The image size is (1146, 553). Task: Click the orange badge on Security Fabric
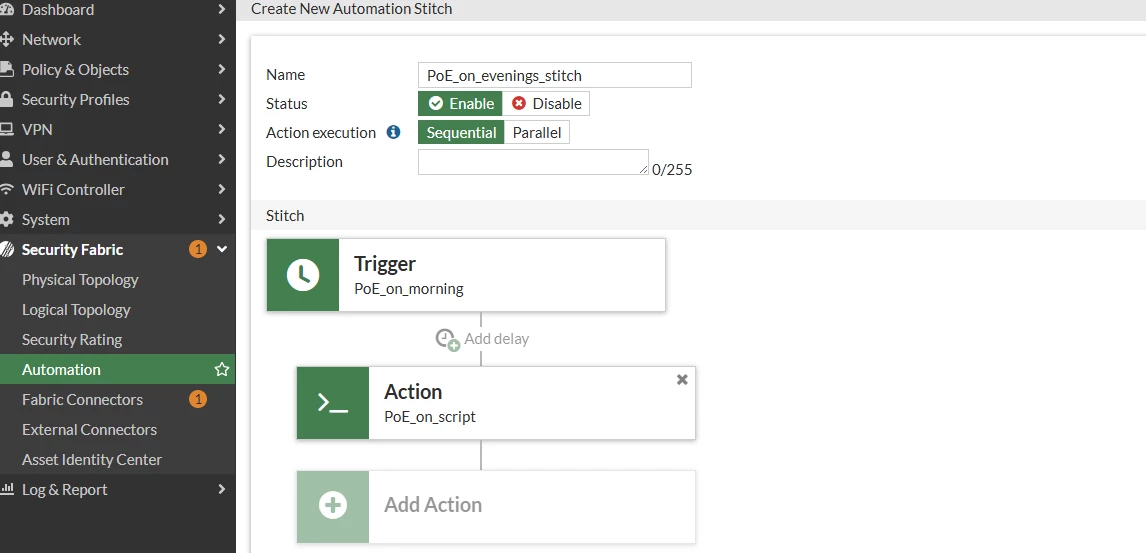tap(197, 249)
